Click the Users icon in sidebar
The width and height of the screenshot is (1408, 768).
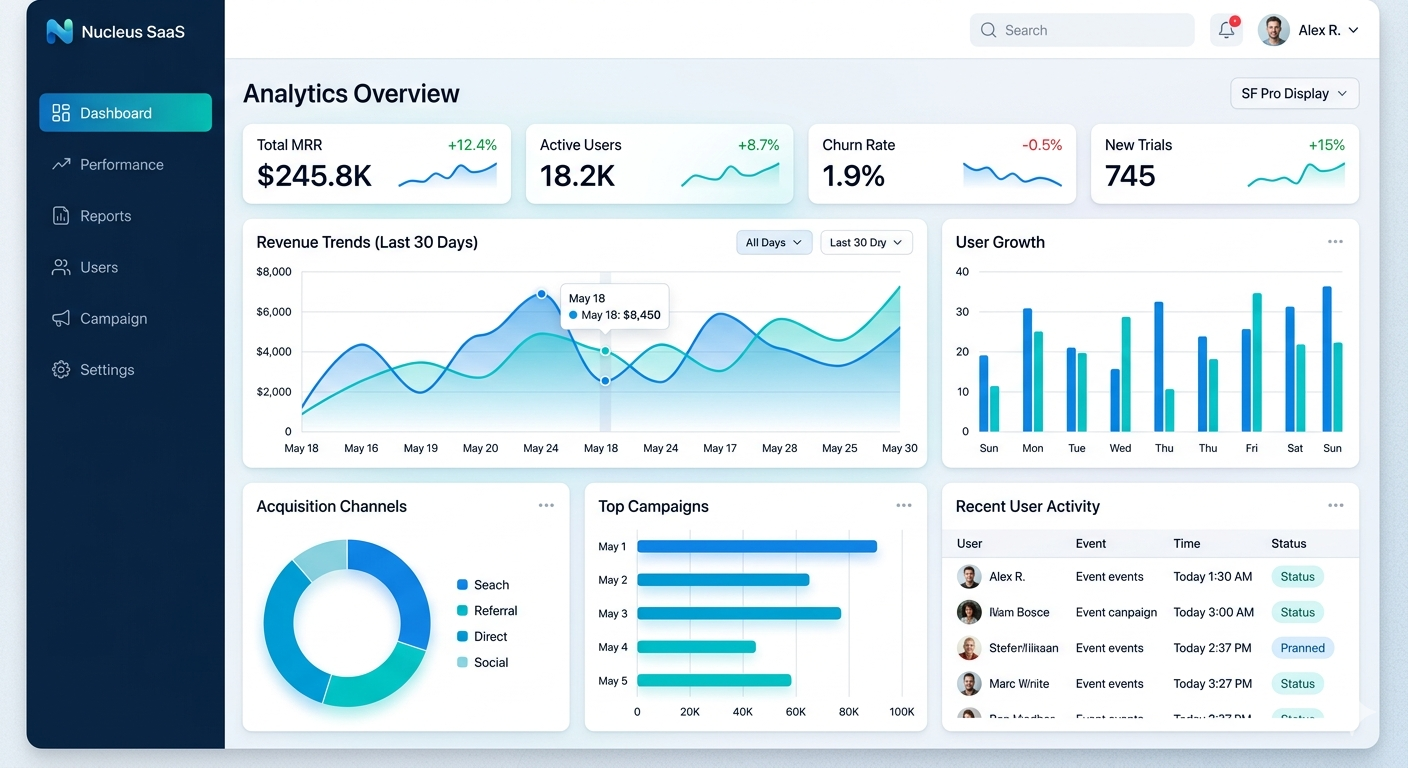61,267
